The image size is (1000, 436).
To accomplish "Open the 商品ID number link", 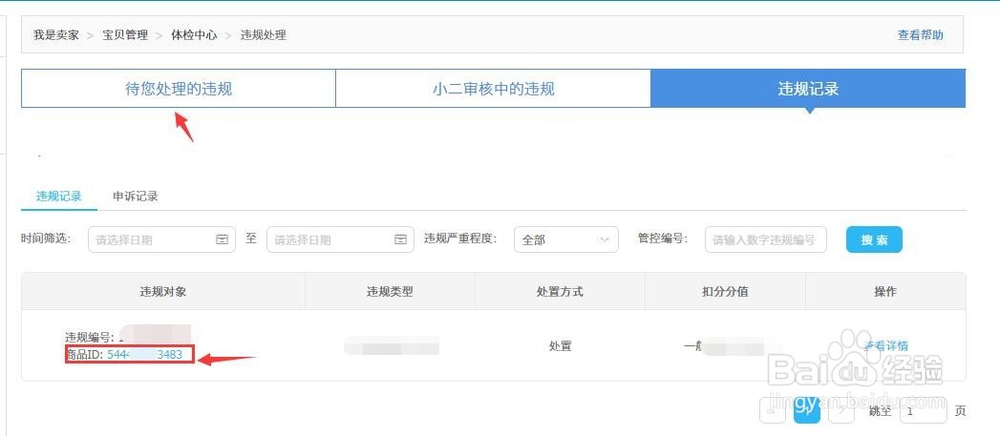I will tap(145, 355).
